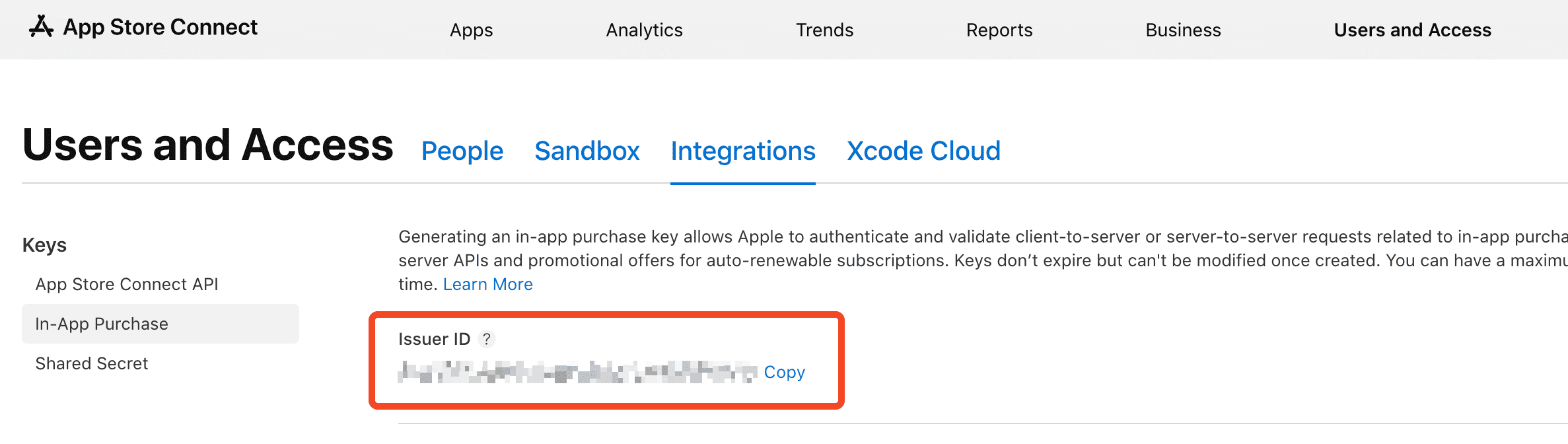Open Apps in the top navigation

(471, 30)
